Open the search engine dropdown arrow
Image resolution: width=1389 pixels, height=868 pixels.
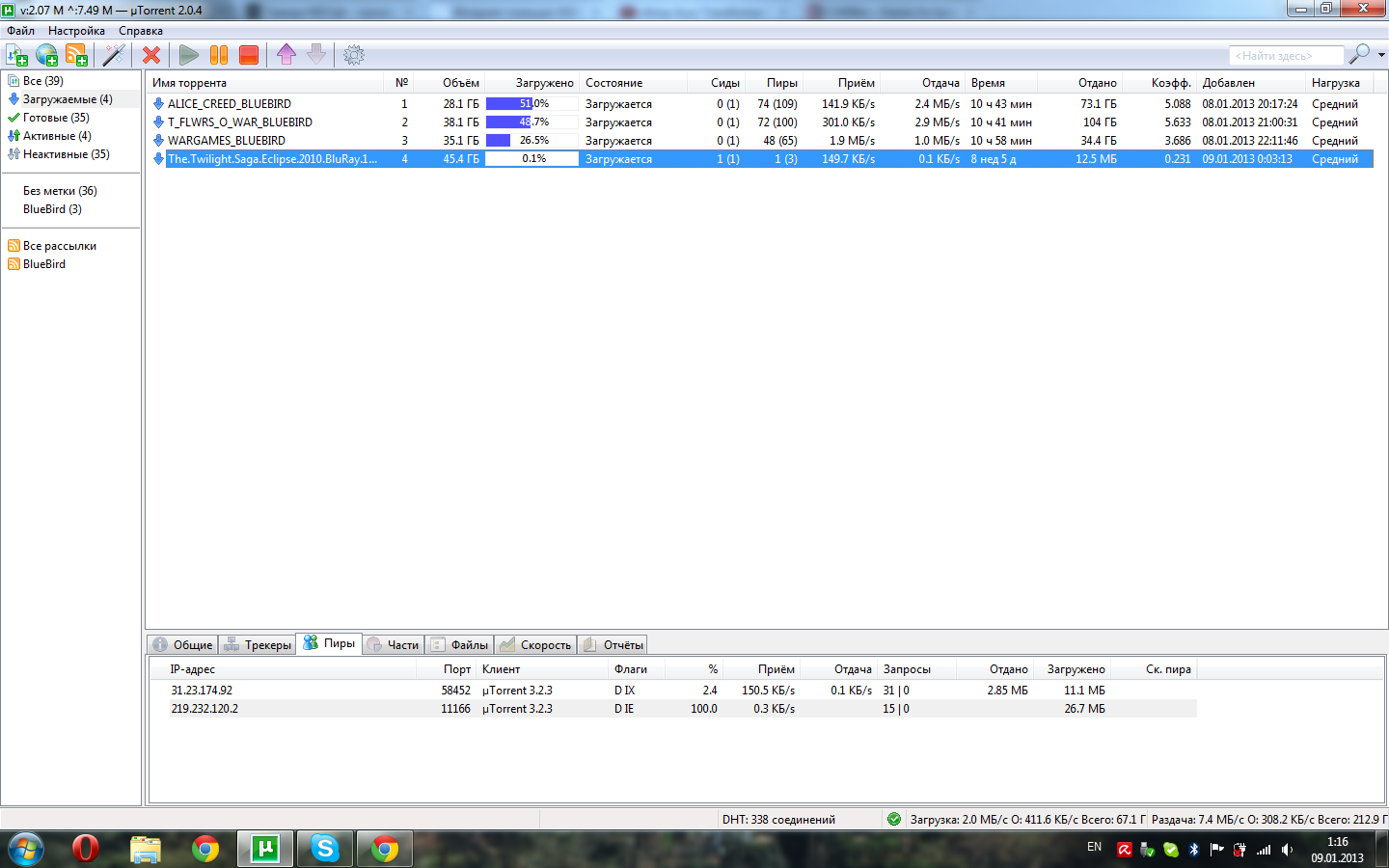[x=1381, y=55]
